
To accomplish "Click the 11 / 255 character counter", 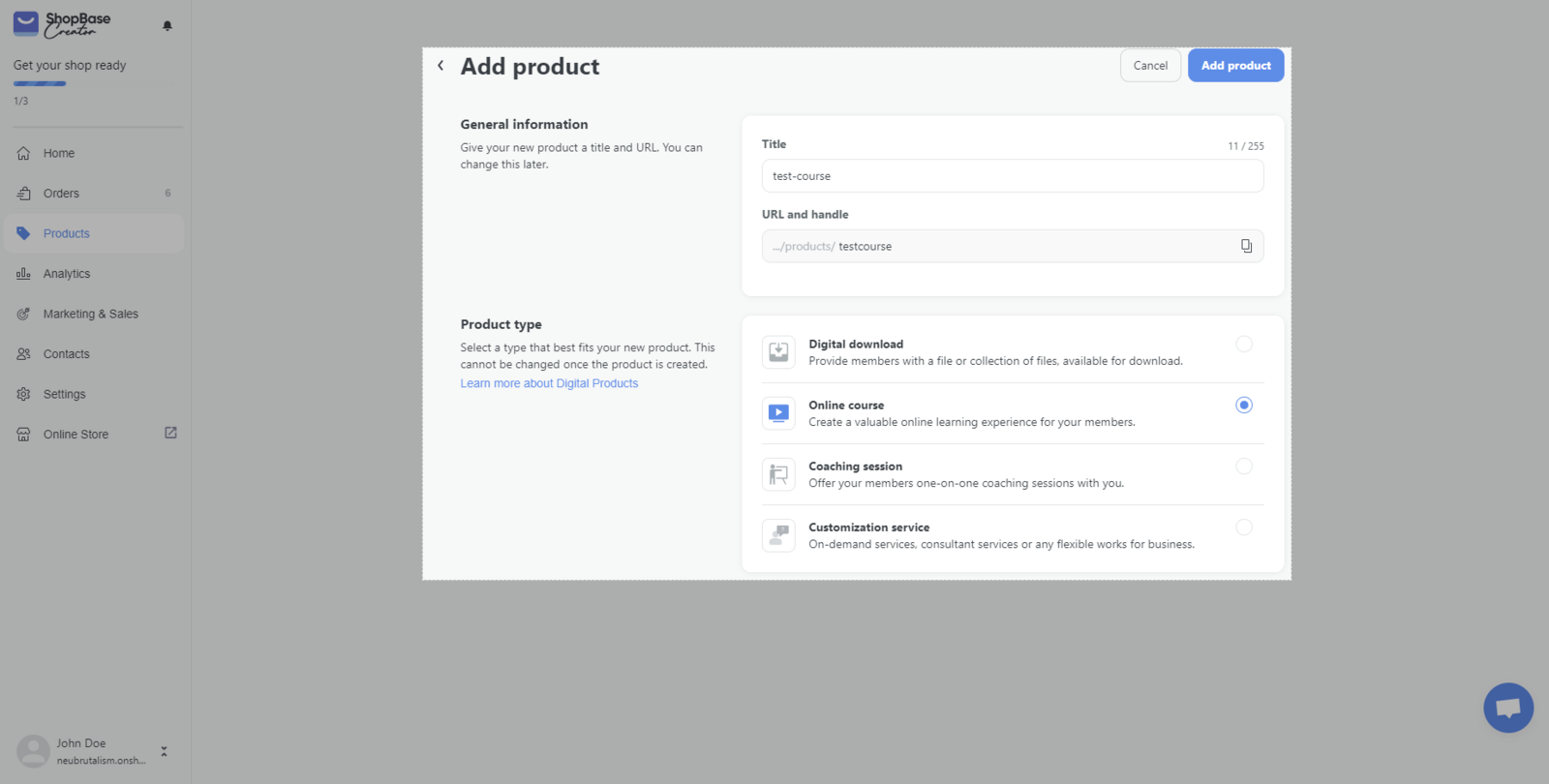I will pyautogui.click(x=1246, y=146).
